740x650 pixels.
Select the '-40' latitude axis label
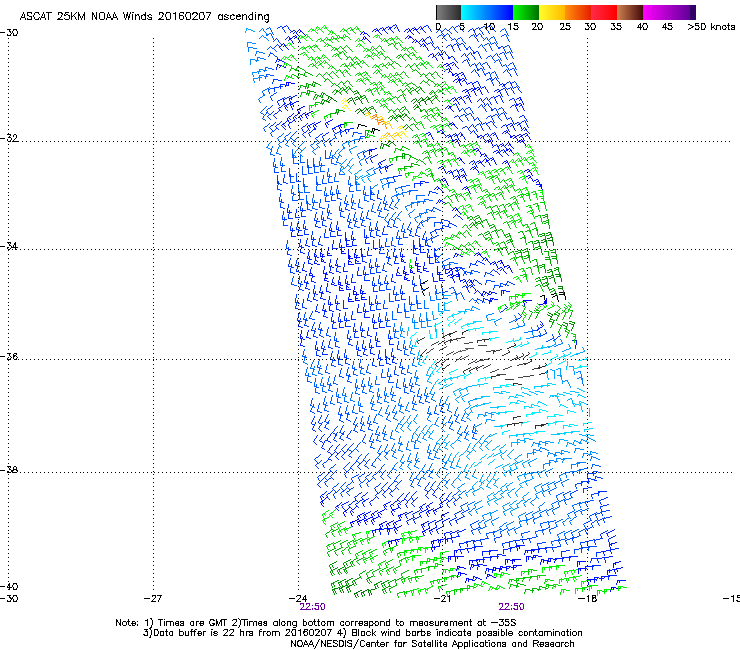click(x=9, y=586)
